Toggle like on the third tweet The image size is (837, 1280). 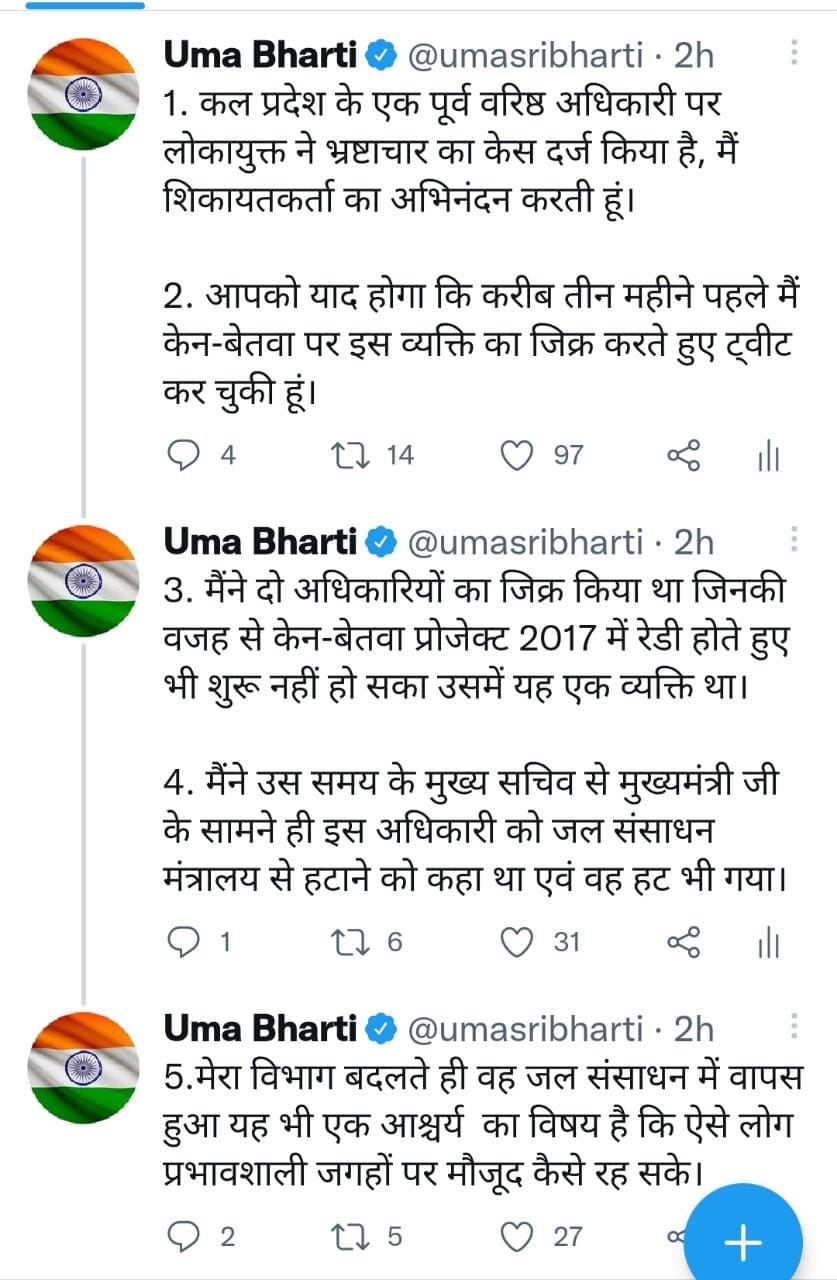(520, 1235)
